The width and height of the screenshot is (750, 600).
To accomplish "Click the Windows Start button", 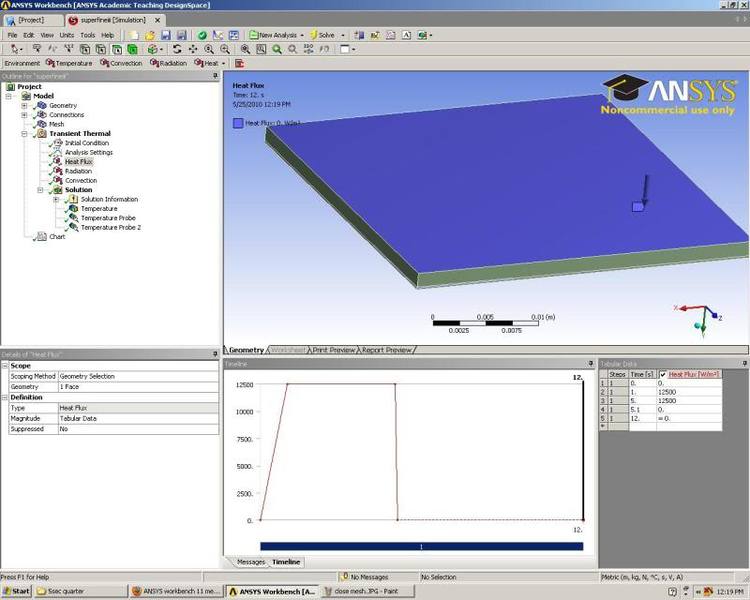I will point(16,591).
